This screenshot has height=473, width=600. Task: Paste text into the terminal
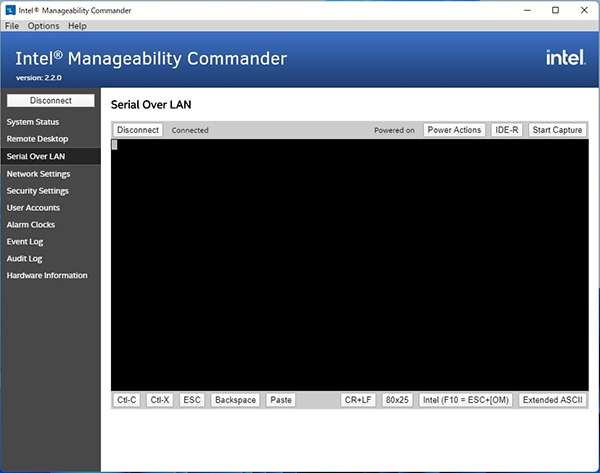point(281,400)
